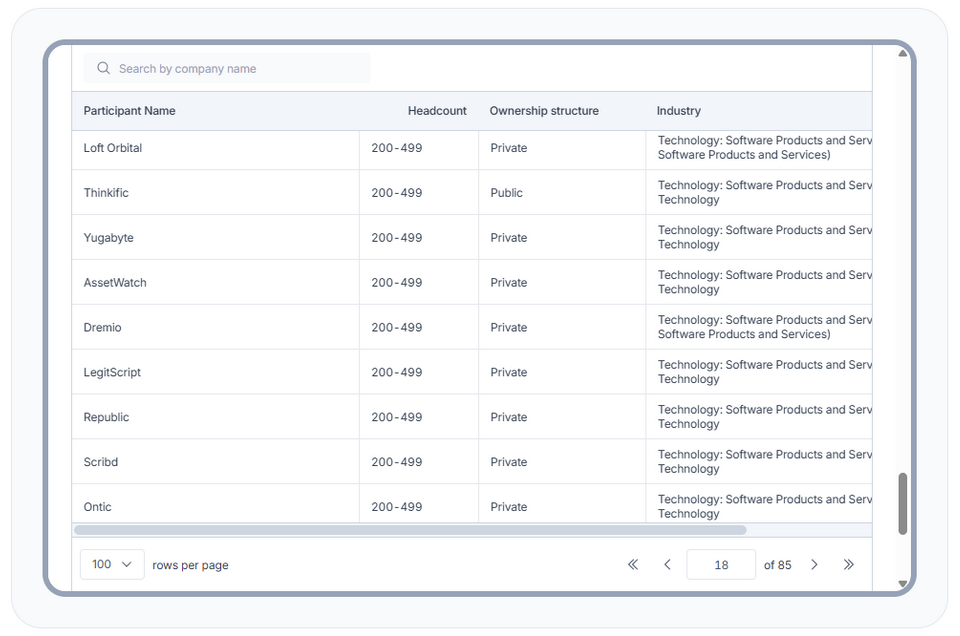
Task: Focus the search by company name field
Action: [x=238, y=69]
